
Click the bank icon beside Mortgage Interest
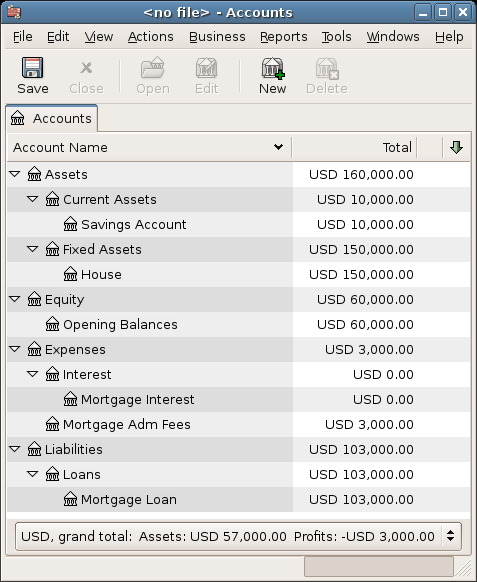tap(71, 399)
